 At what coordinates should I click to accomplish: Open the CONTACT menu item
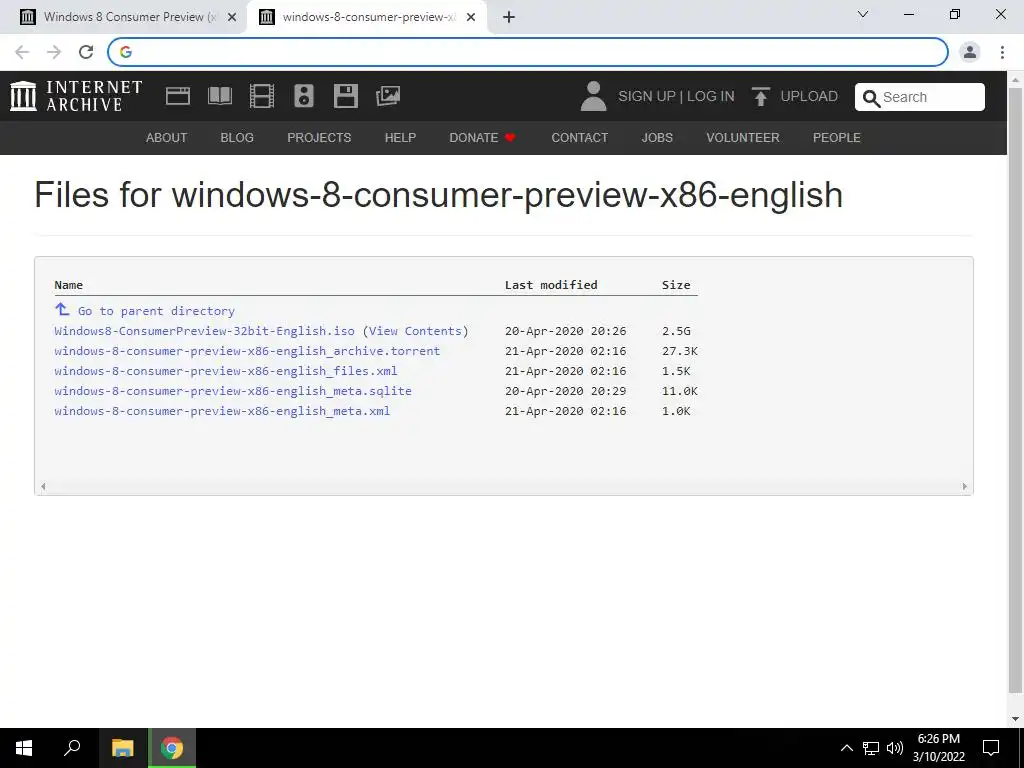pos(579,138)
